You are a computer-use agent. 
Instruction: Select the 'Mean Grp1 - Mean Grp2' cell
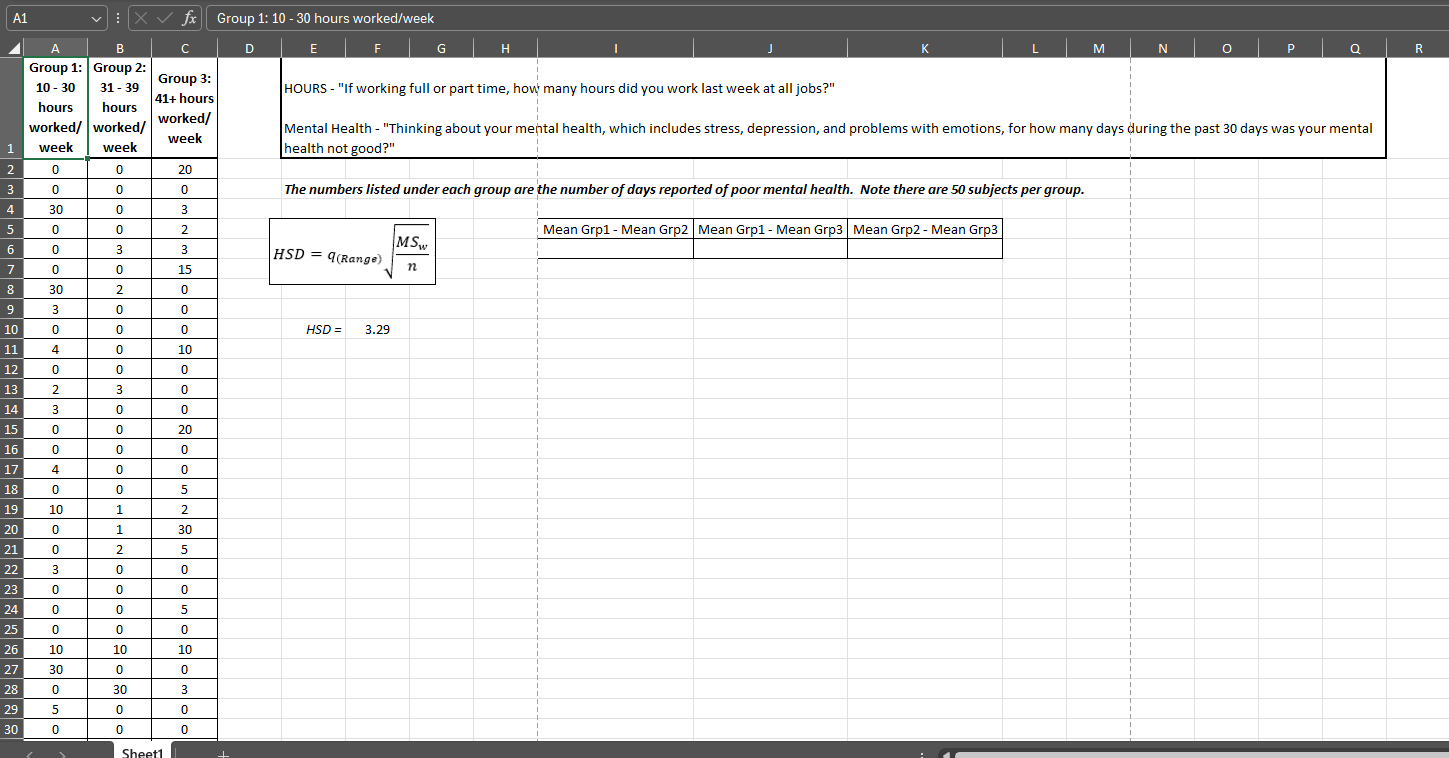coord(615,229)
